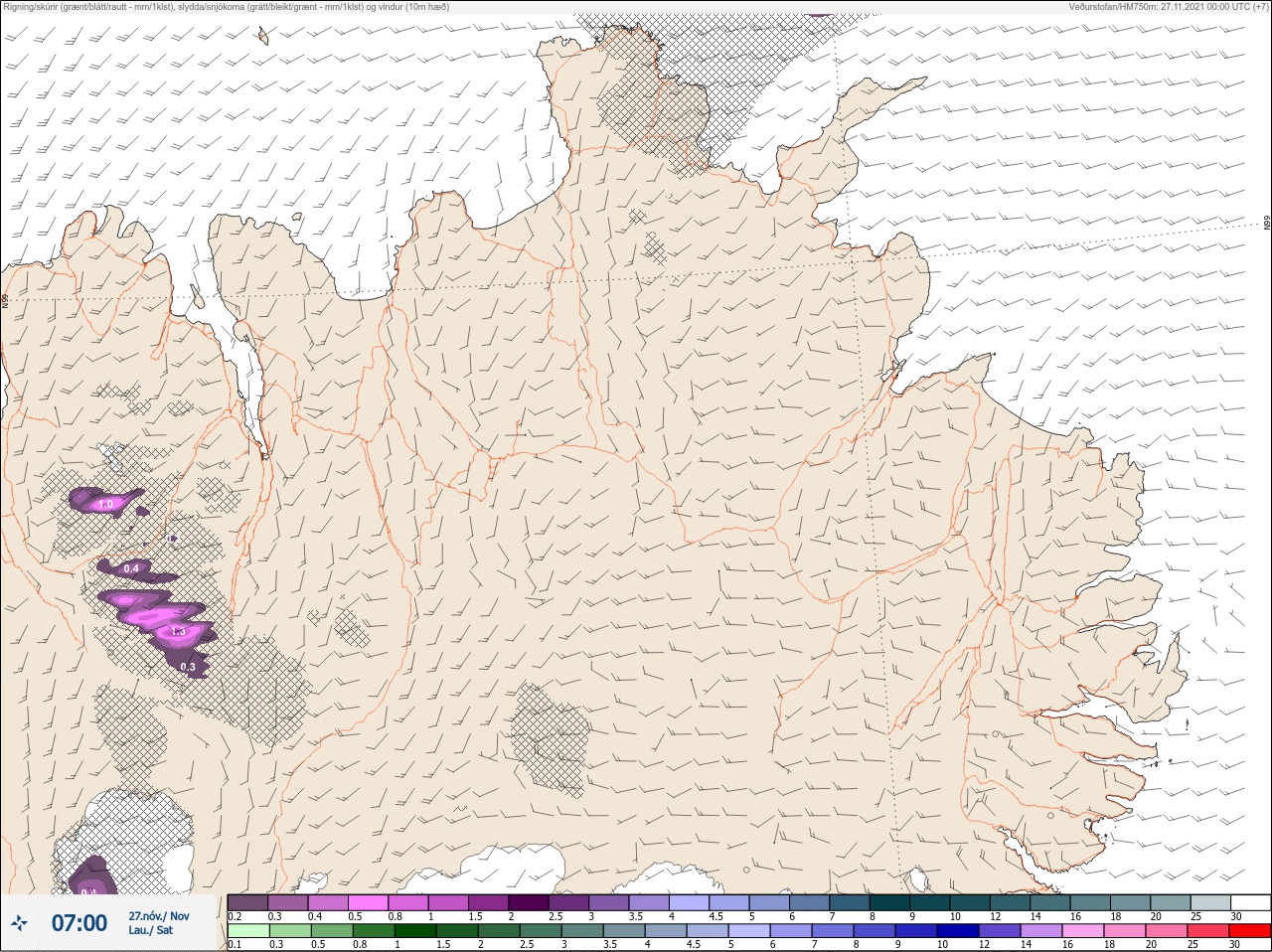Click the 0.4 precipitation contour label
This screenshot has height=952, width=1272.
click(x=131, y=569)
